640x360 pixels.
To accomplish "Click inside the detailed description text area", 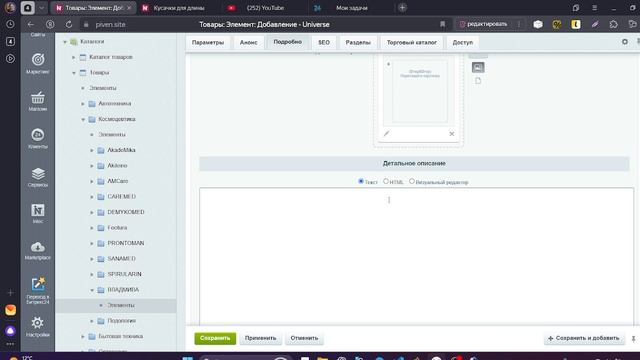I will [x=416, y=256].
